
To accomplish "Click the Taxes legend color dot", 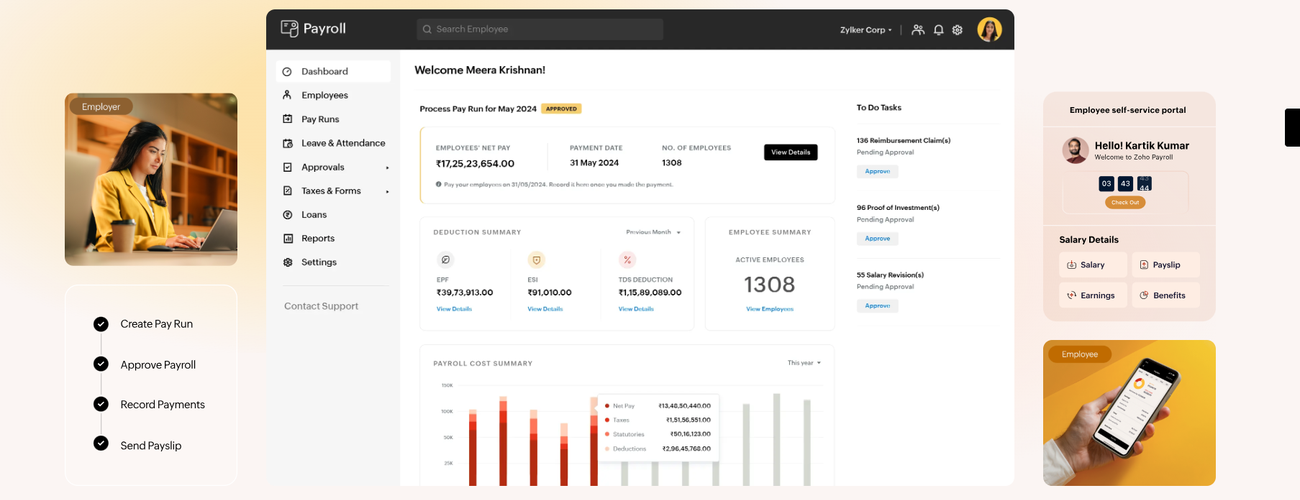I will pyautogui.click(x=607, y=420).
